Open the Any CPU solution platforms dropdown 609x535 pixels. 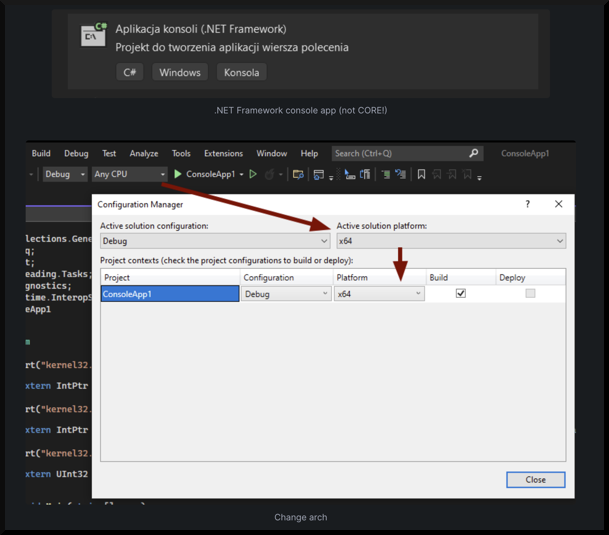[130, 174]
